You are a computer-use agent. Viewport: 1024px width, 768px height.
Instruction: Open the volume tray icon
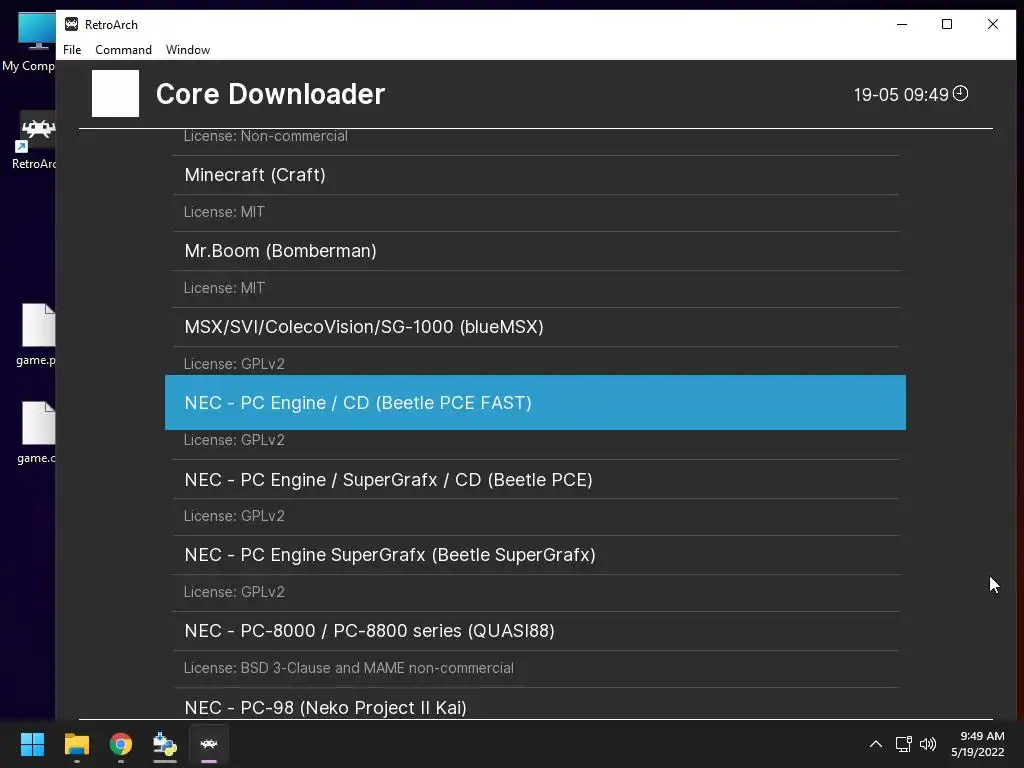(x=928, y=744)
